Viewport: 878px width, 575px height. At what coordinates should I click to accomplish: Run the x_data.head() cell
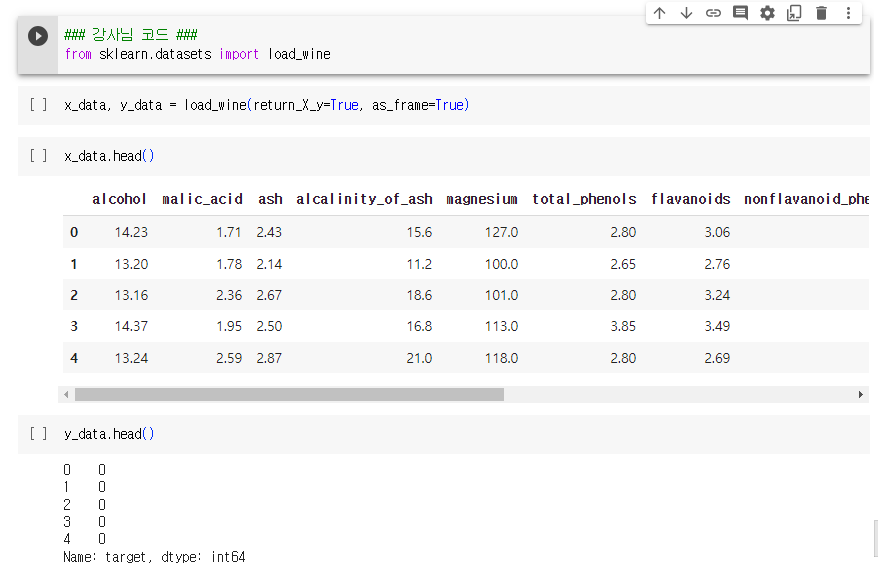(38, 156)
